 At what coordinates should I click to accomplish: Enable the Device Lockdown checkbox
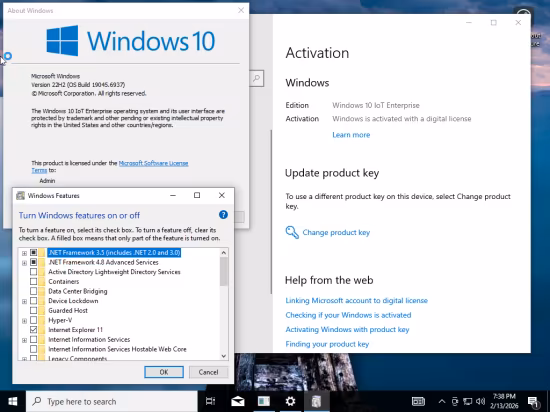[33, 300]
